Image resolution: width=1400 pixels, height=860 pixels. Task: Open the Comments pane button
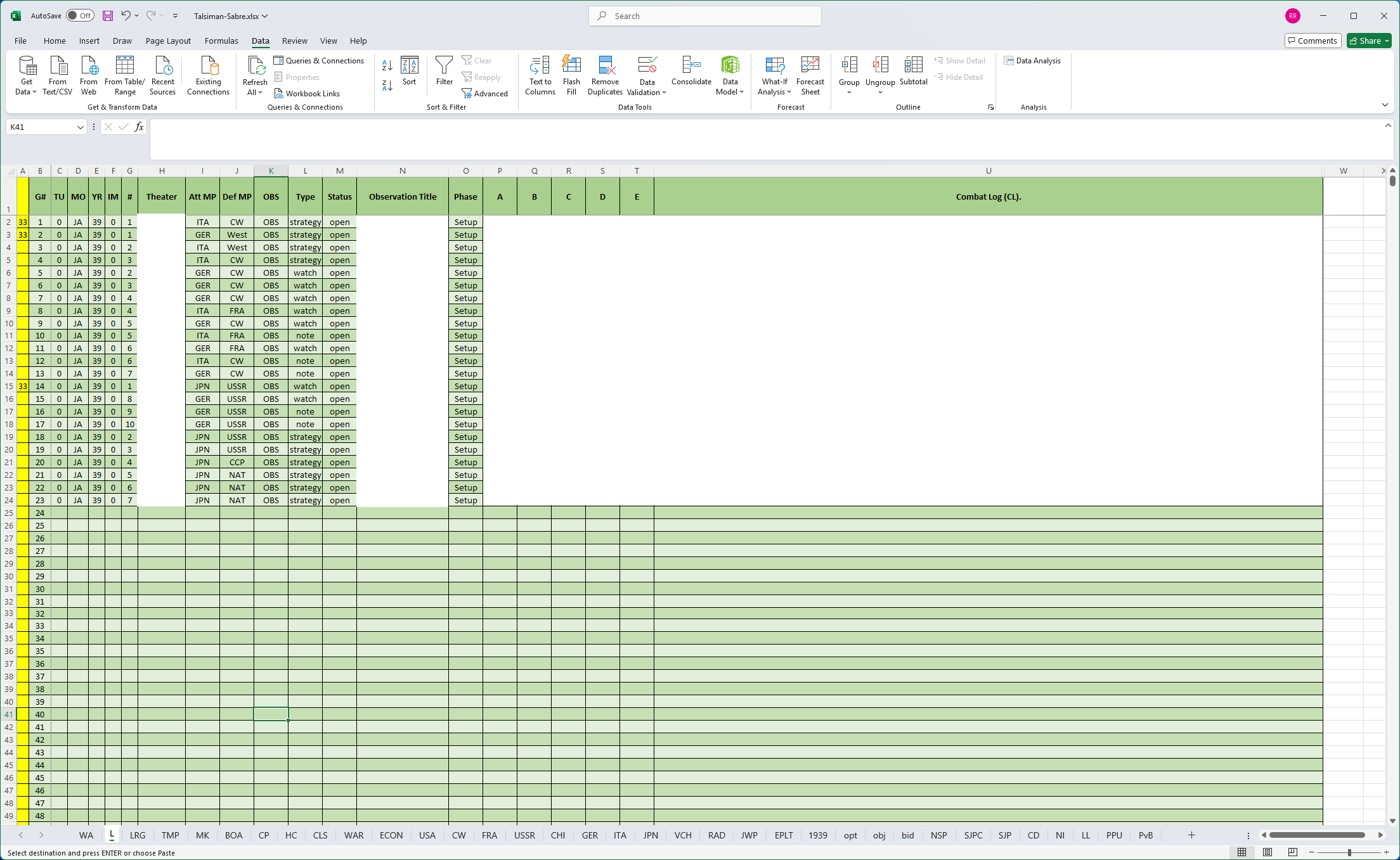tap(1312, 41)
